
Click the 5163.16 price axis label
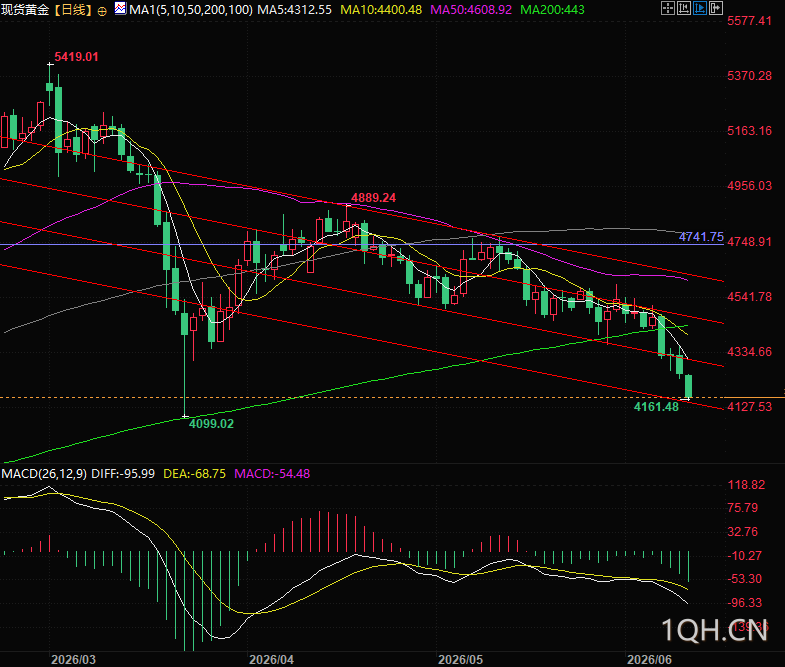tap(749, 131)
